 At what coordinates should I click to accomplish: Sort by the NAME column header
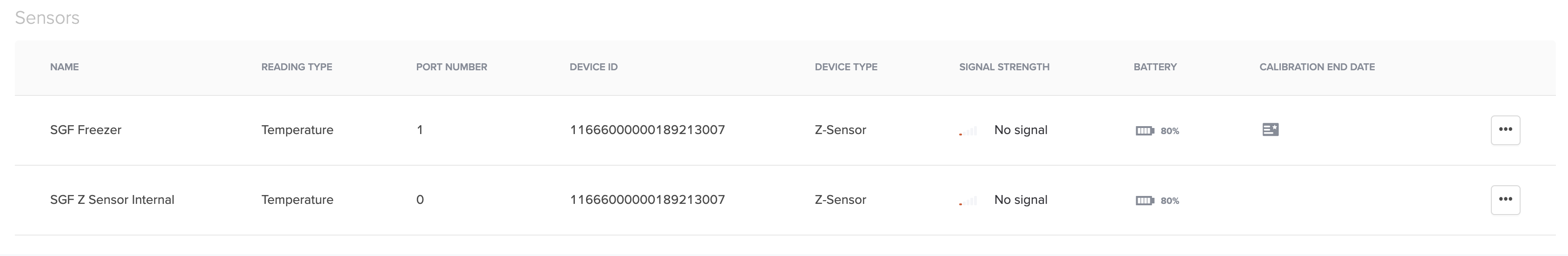click(x=65, y=67)
